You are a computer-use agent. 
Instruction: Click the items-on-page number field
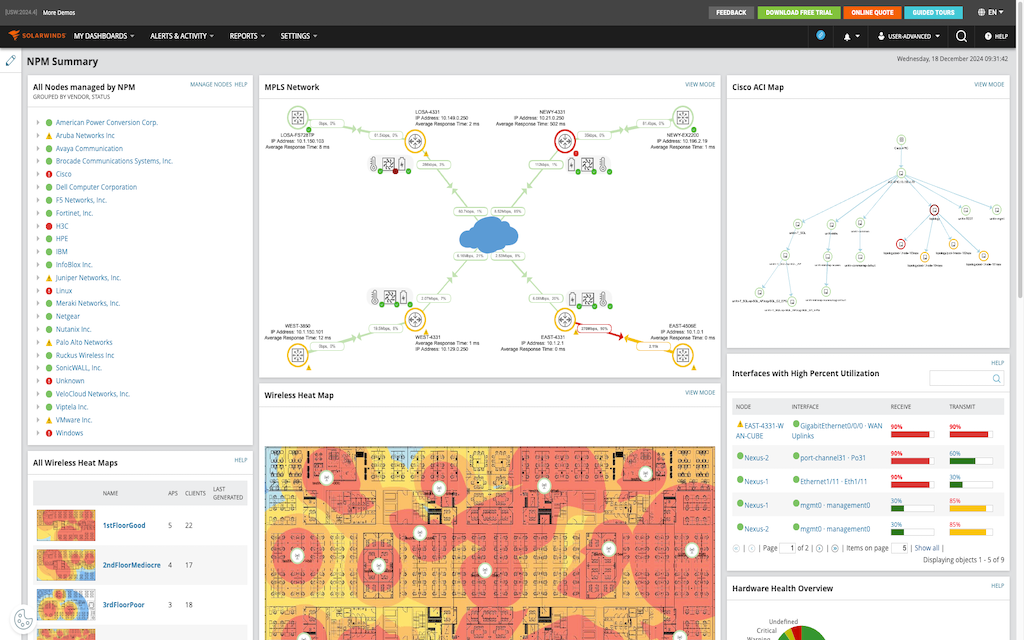899,548
